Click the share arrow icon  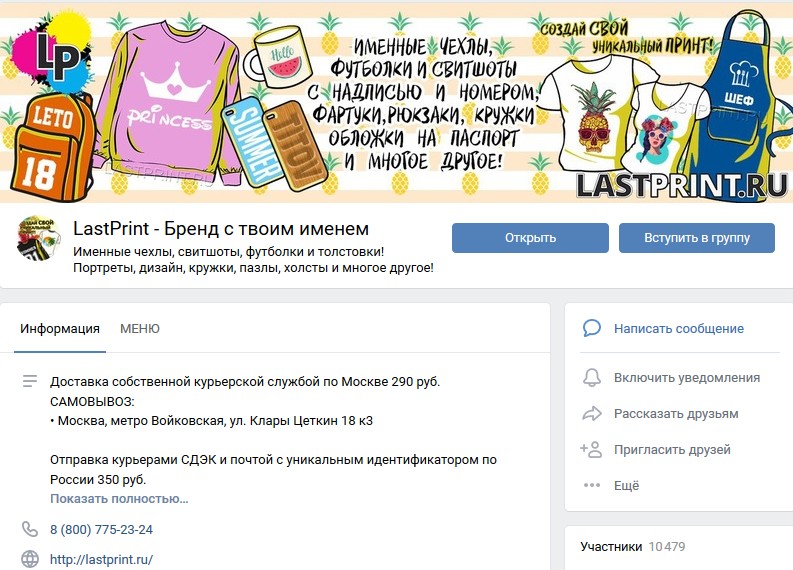[592, 414]
